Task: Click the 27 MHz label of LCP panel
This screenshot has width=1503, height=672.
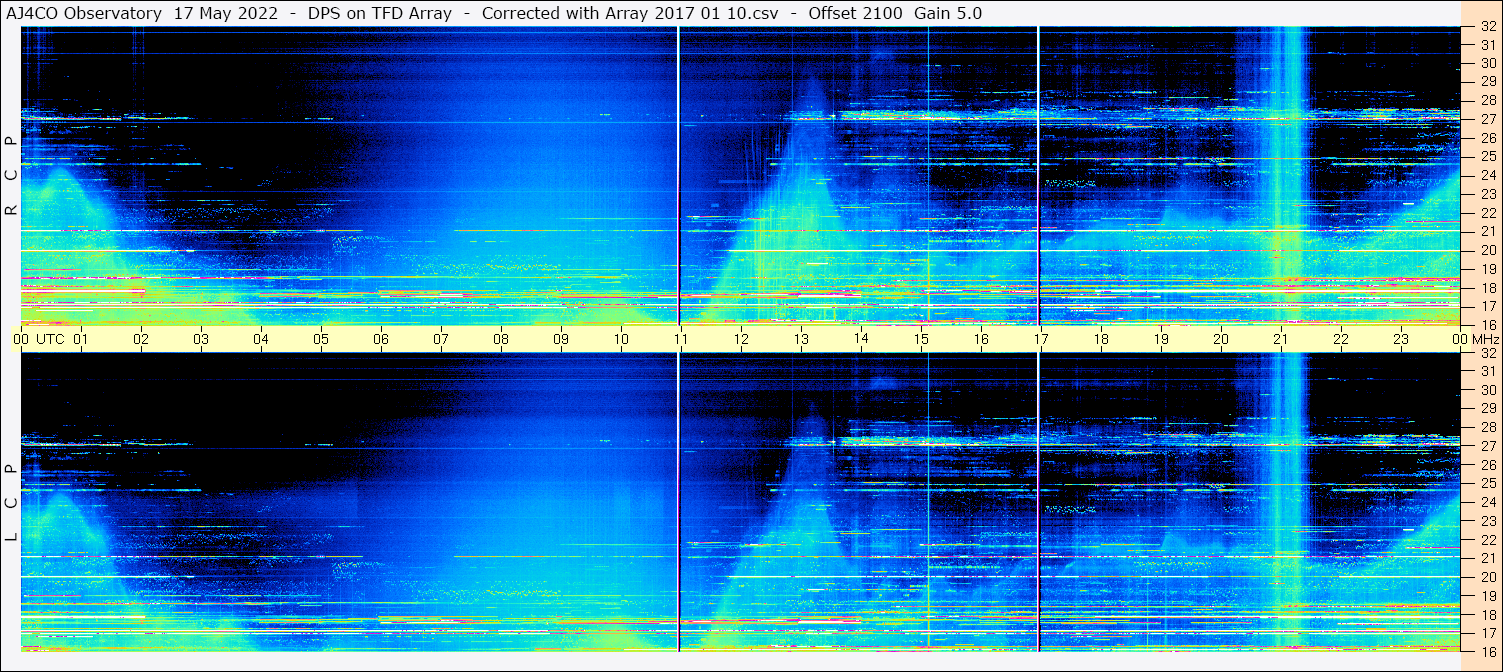Action: tap(1488, 446)
